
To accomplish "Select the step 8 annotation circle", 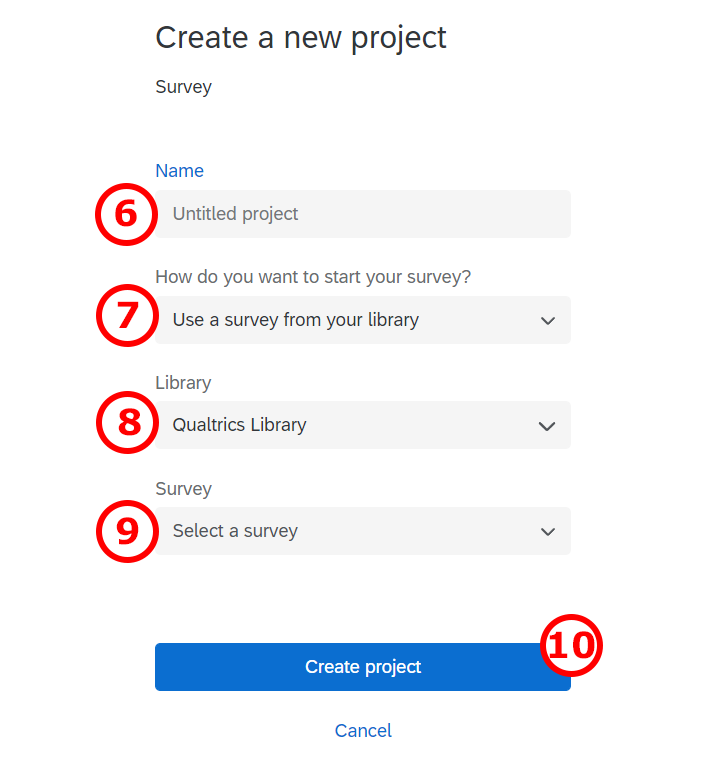I will (x=126, y=423).
